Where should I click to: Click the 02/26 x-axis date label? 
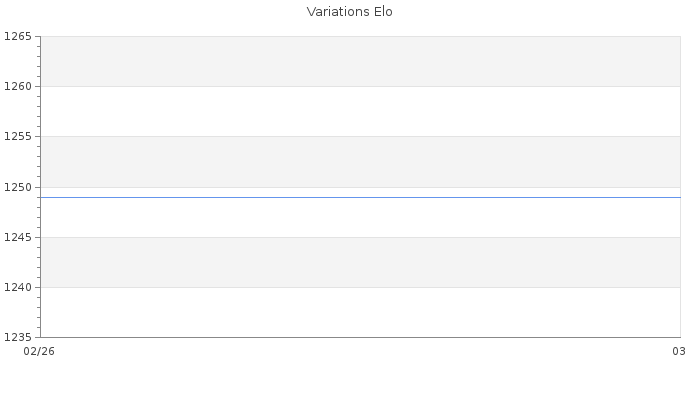pos(39,351)
